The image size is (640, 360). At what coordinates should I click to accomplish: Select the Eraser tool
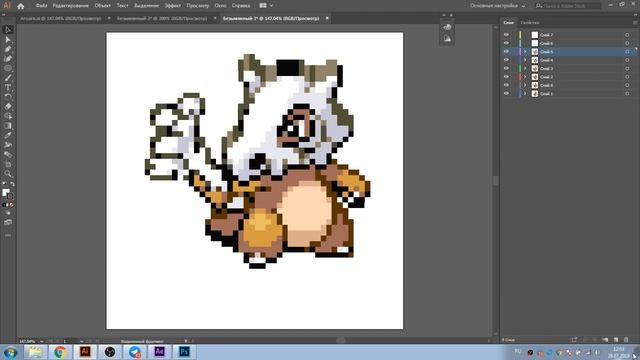8,107
